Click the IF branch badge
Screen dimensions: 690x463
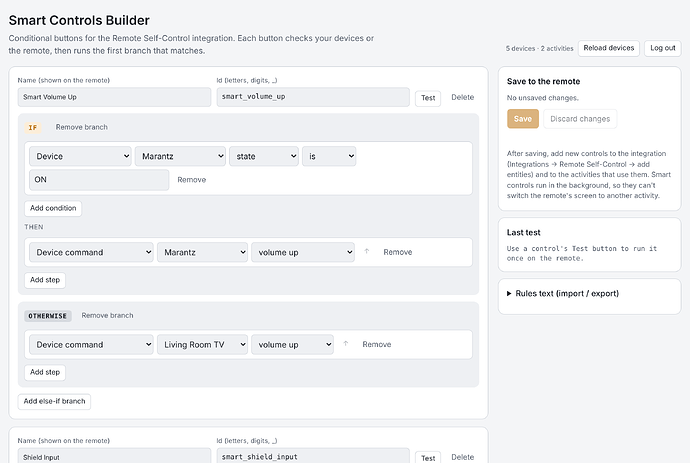[33, 128]
